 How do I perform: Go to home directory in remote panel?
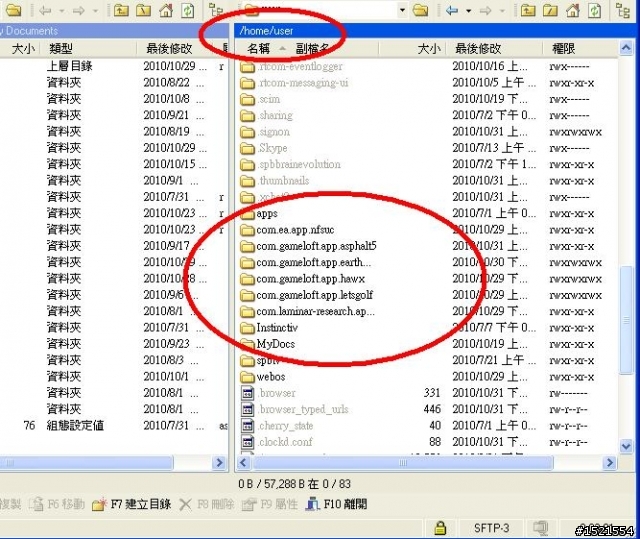[573, 10]
